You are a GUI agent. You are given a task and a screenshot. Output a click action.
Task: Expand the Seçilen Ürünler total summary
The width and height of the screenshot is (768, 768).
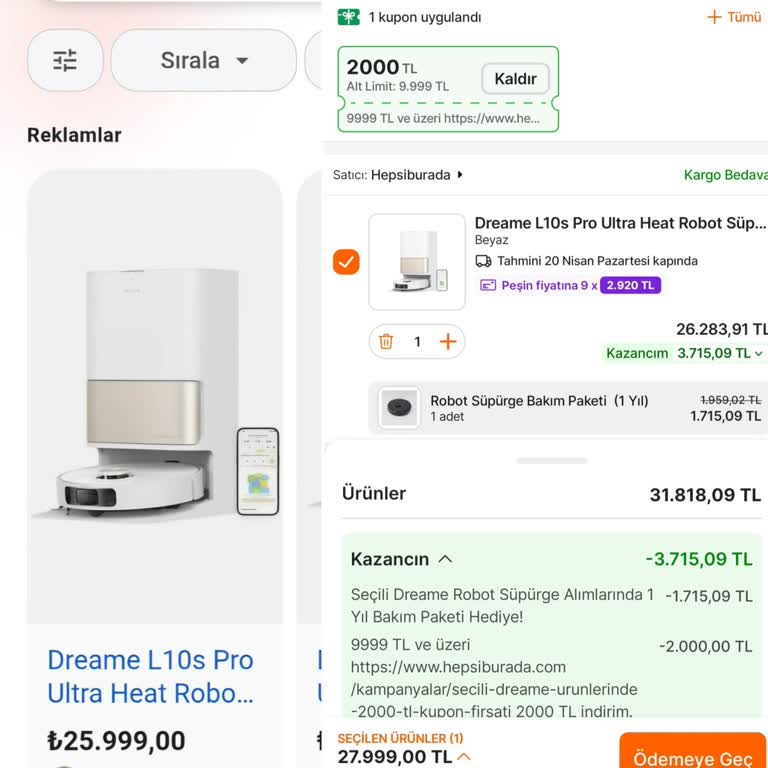[x=464, y=758]
